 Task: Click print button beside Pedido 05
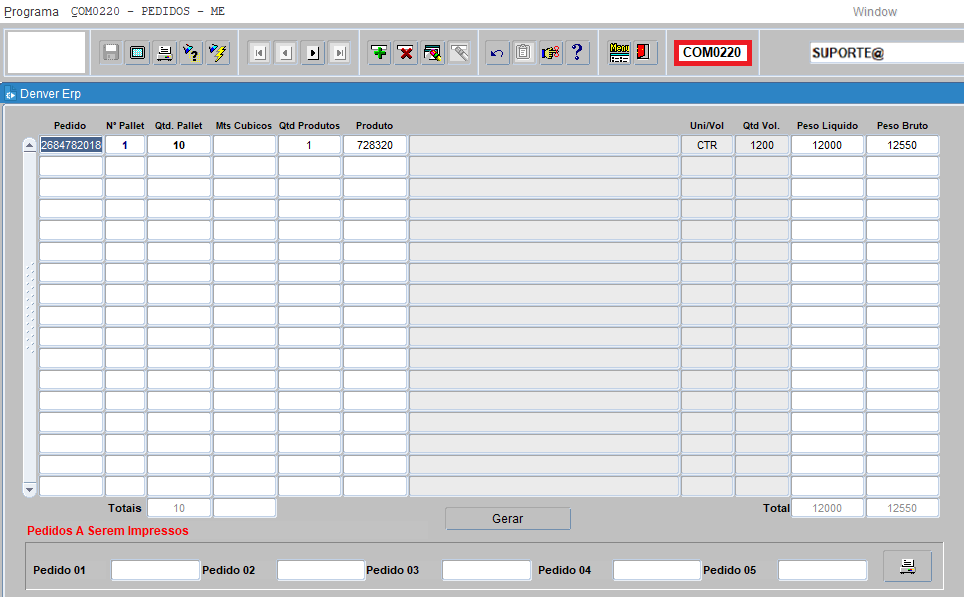(907, 566)
